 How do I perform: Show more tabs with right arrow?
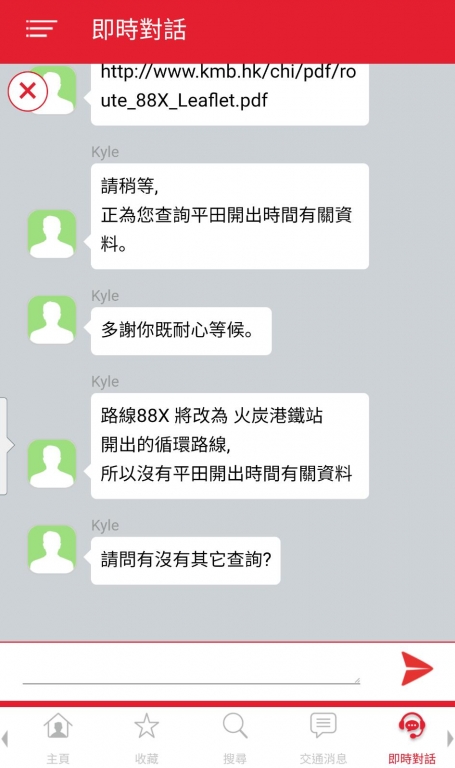pos(450,738)
